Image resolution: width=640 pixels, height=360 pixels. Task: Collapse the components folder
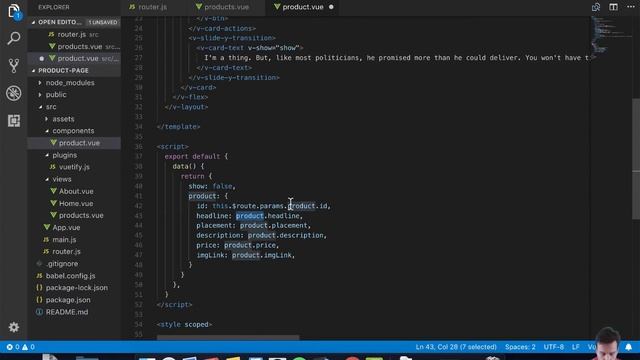(73, 131)
